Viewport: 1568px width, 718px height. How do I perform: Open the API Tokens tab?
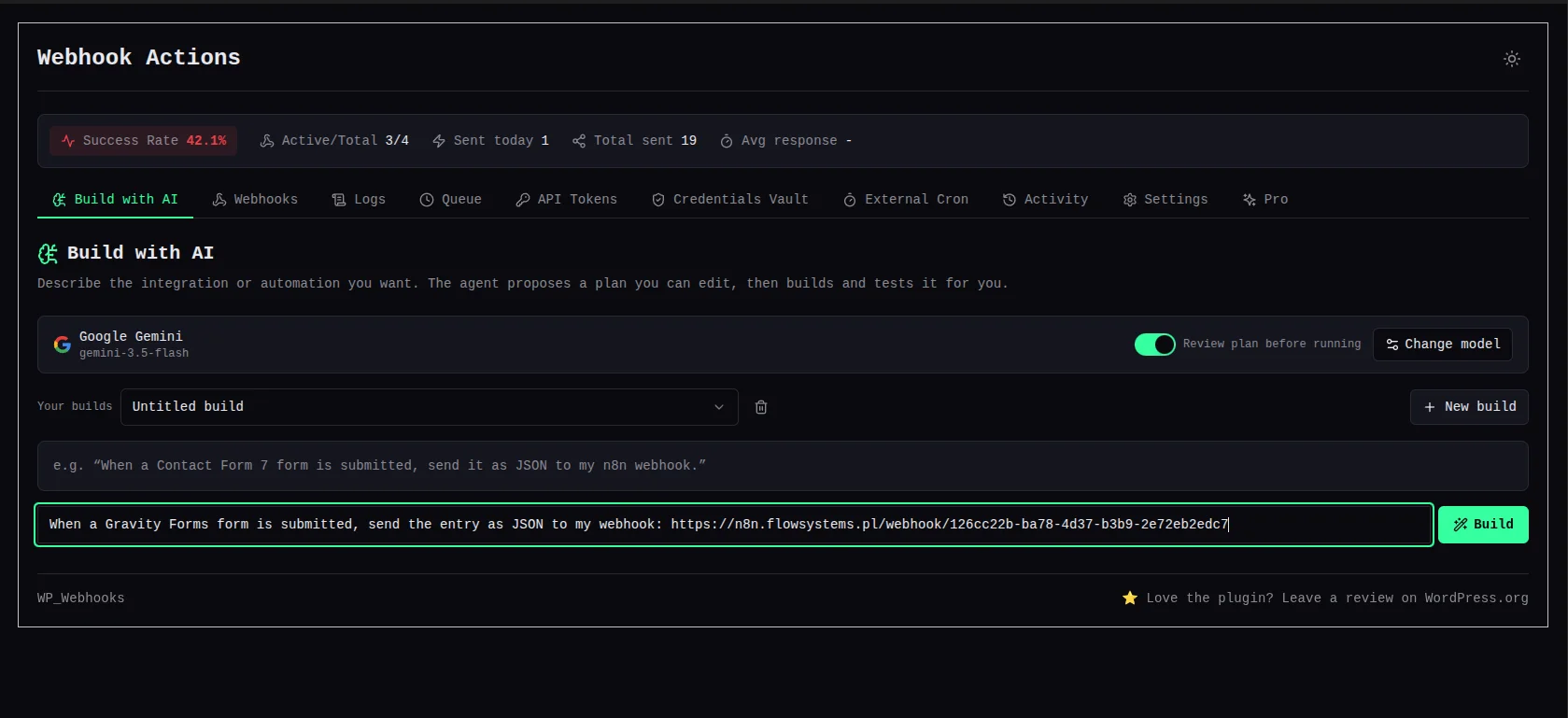coord(567,200)
